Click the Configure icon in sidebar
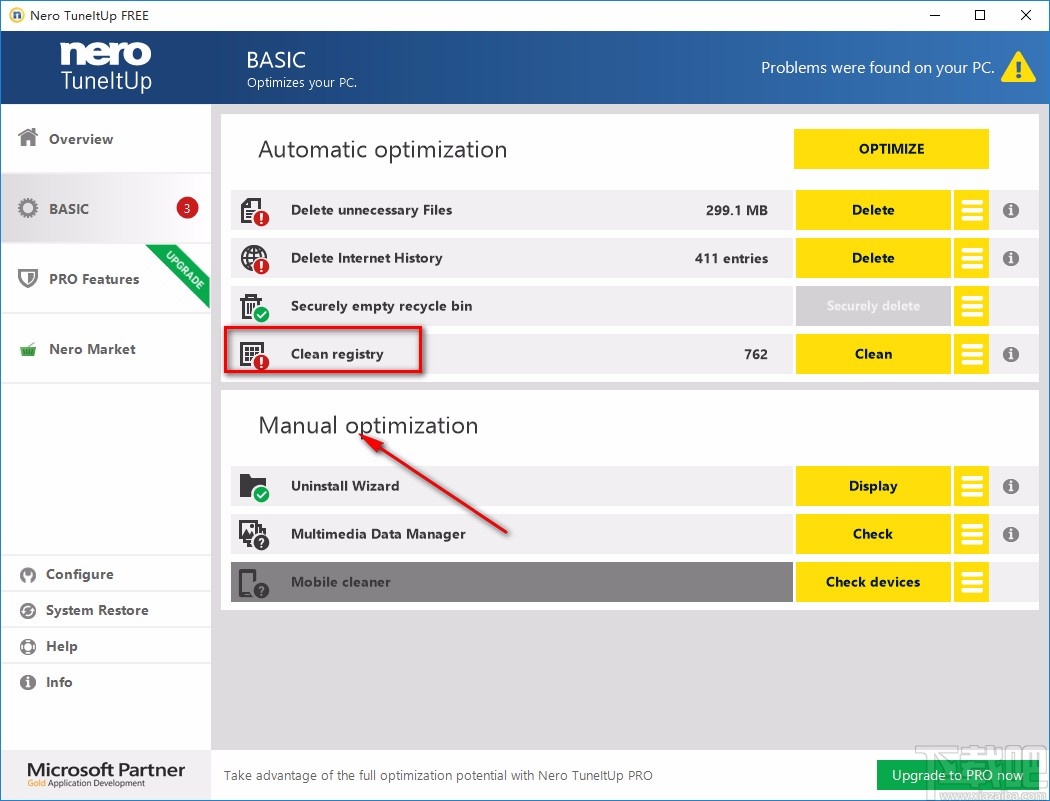Screen dimensions: 1050x801 click(28, 575)
